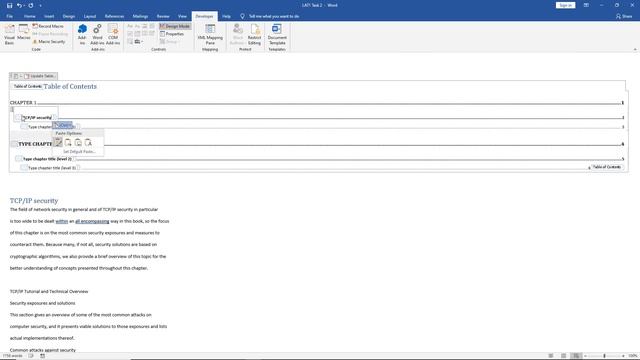Click the zoom slider handle
This screenshot has height=360, width=640.
(x=604, y=356)
